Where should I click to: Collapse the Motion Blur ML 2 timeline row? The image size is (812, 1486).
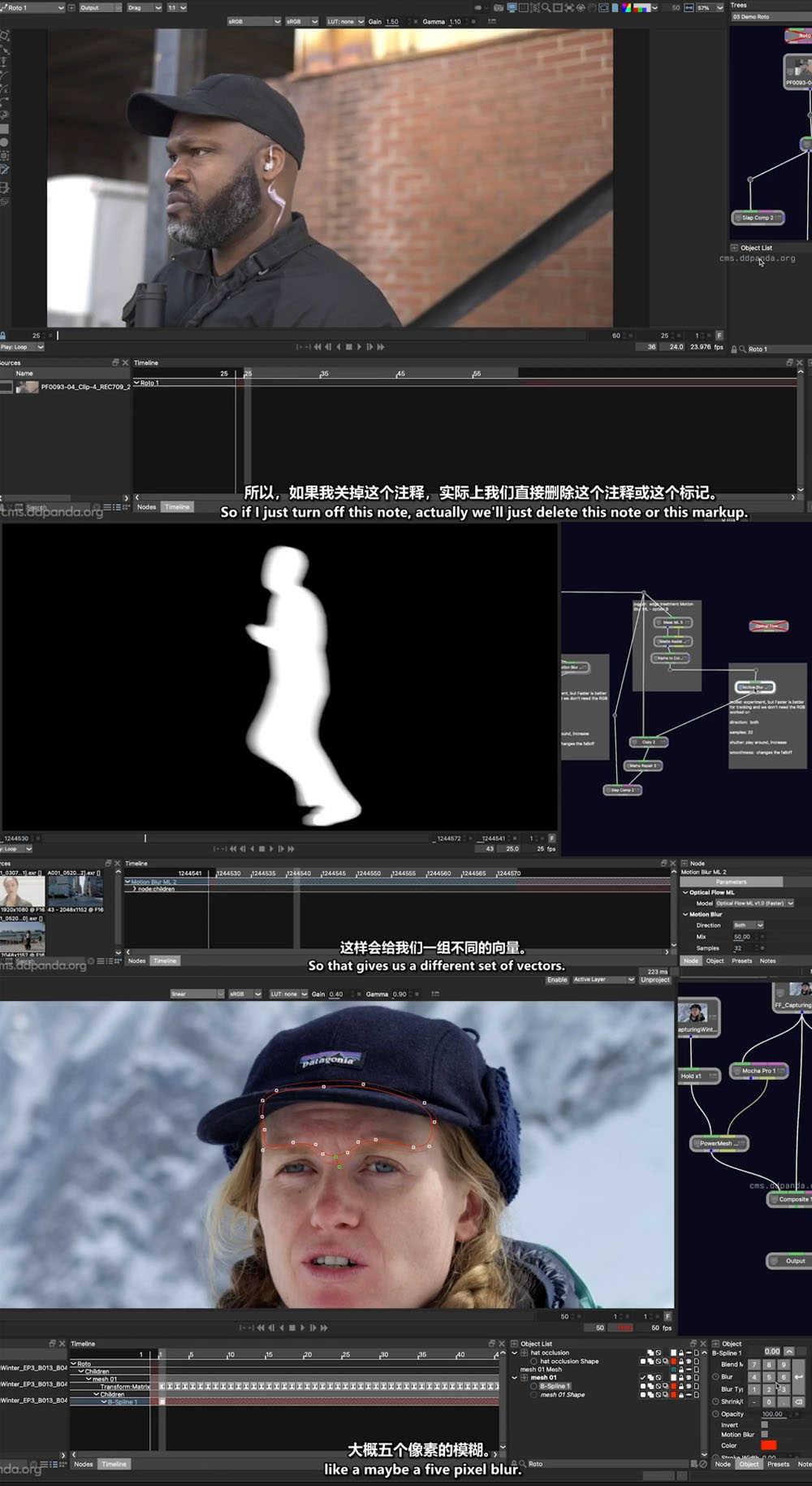pos(127,882)
